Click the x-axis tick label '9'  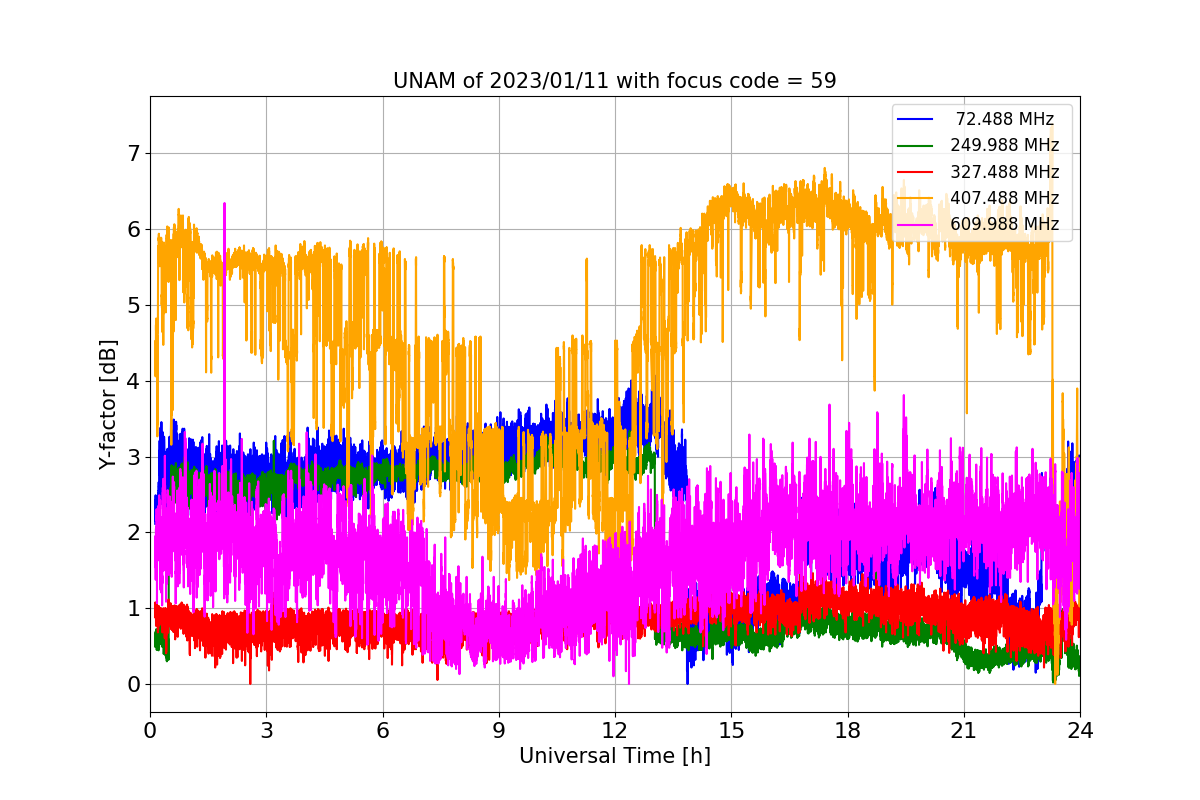point(499,731)
